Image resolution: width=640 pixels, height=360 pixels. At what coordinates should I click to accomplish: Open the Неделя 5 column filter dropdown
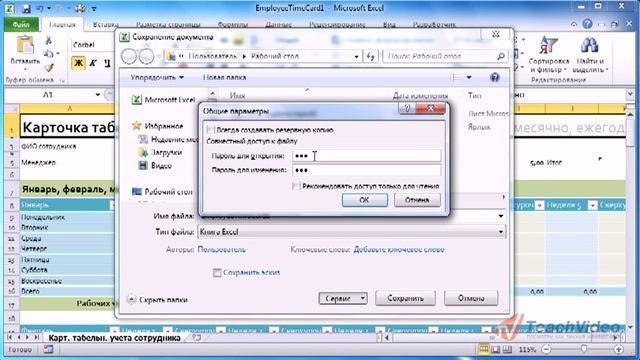point(592,205)
